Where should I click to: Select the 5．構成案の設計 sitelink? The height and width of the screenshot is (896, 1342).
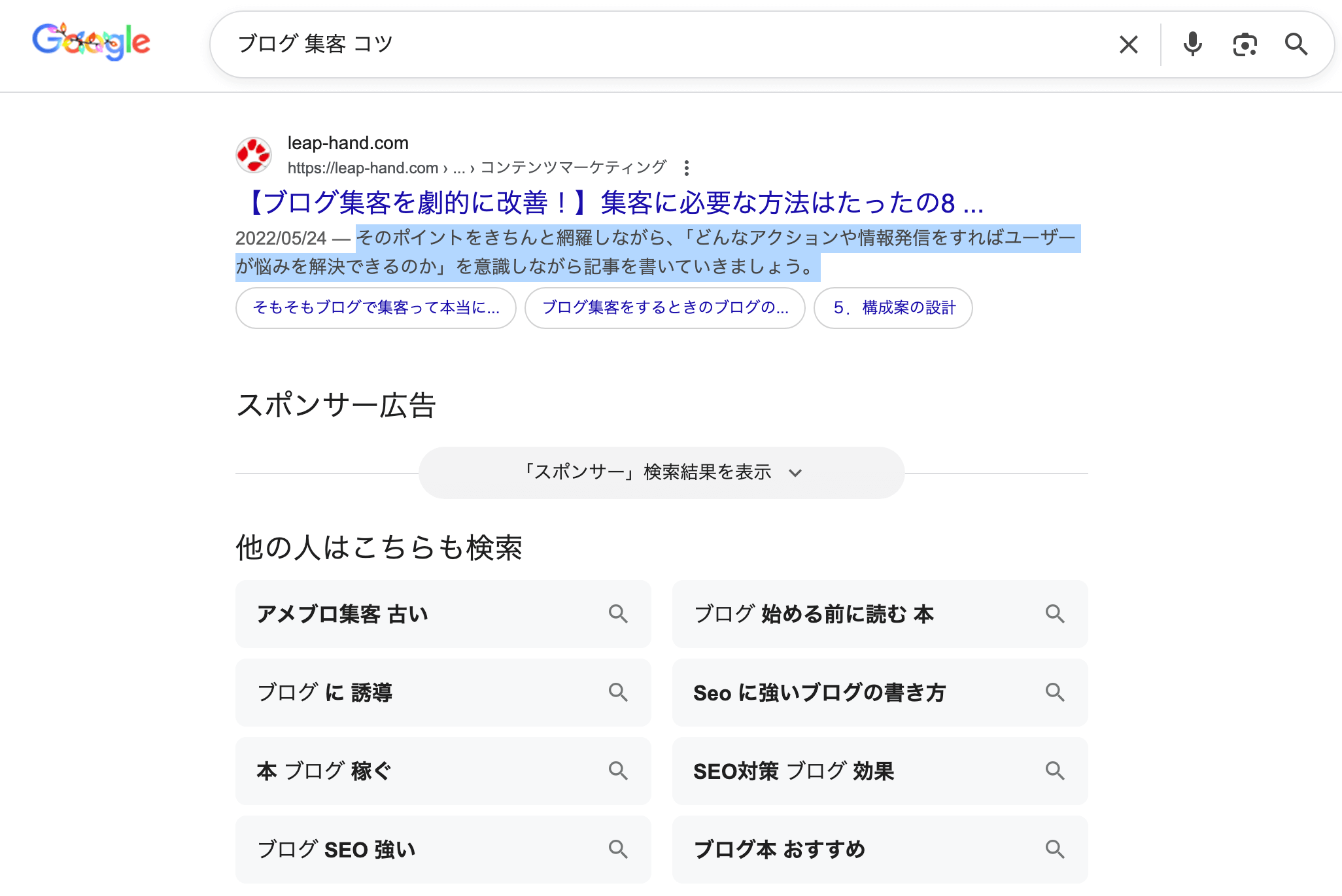click(x=893, y=308)
